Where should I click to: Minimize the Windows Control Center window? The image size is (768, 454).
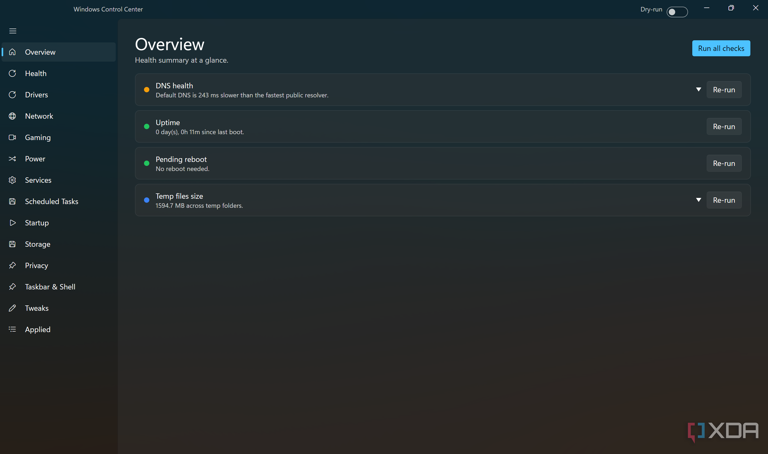pyautogui.click(x=706, y=8)
